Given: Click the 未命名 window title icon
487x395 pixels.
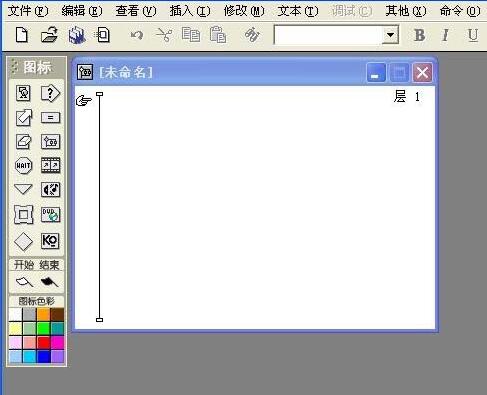Looking at the screenshot, I should (85, 72).
